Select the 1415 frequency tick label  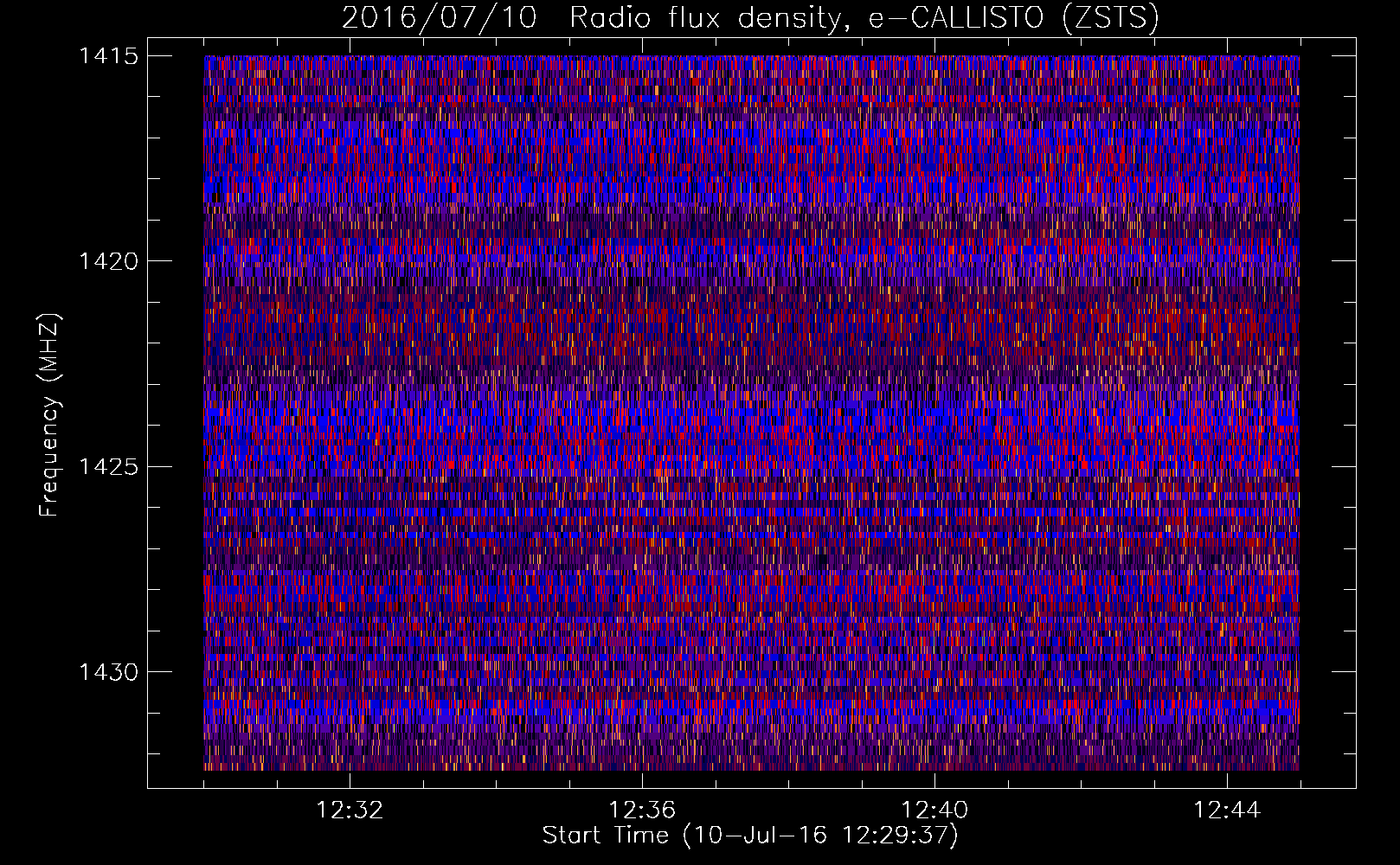point(108,56)
